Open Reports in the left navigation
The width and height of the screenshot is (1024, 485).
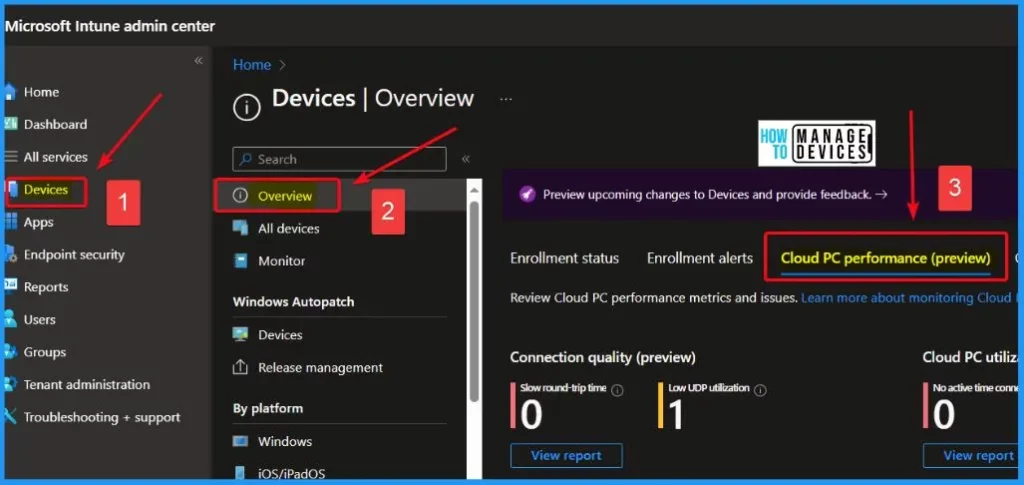click(x=46, y=287)
